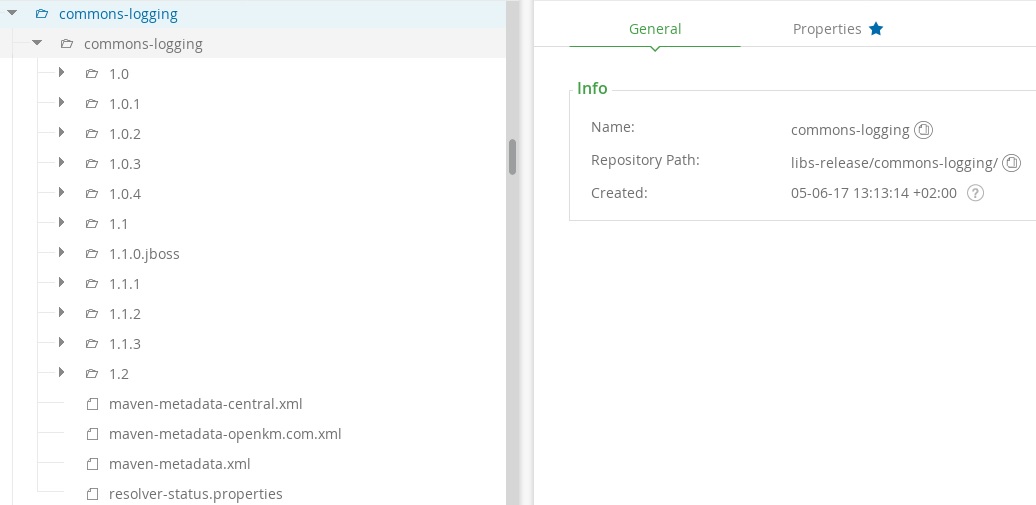This screenshot has width=1036, height=505.
Task: Collapse the root commons-logging tree node
Action: [13, 14]
